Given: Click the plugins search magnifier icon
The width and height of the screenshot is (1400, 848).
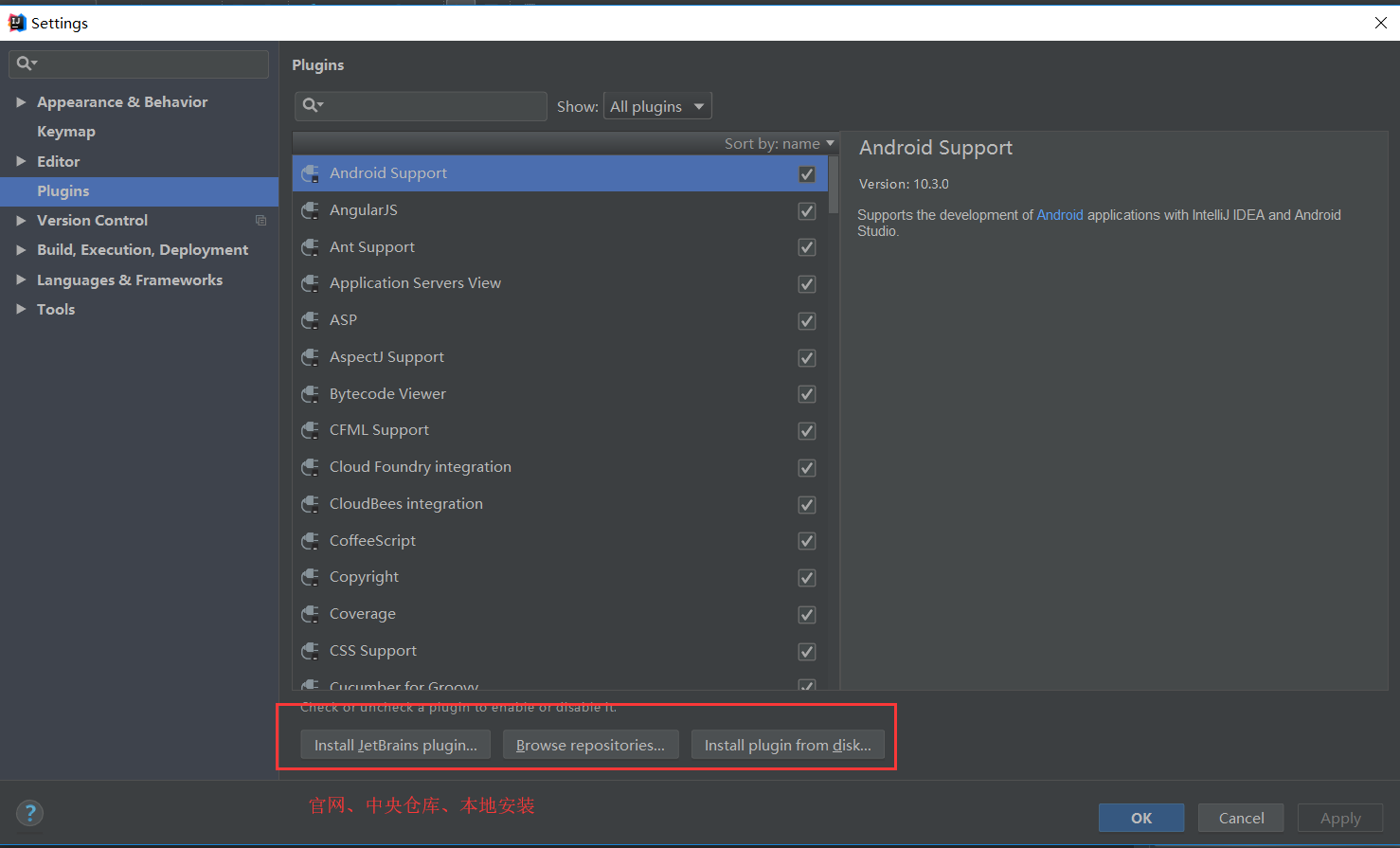Looking at the screenshot, I should (313, 105).
